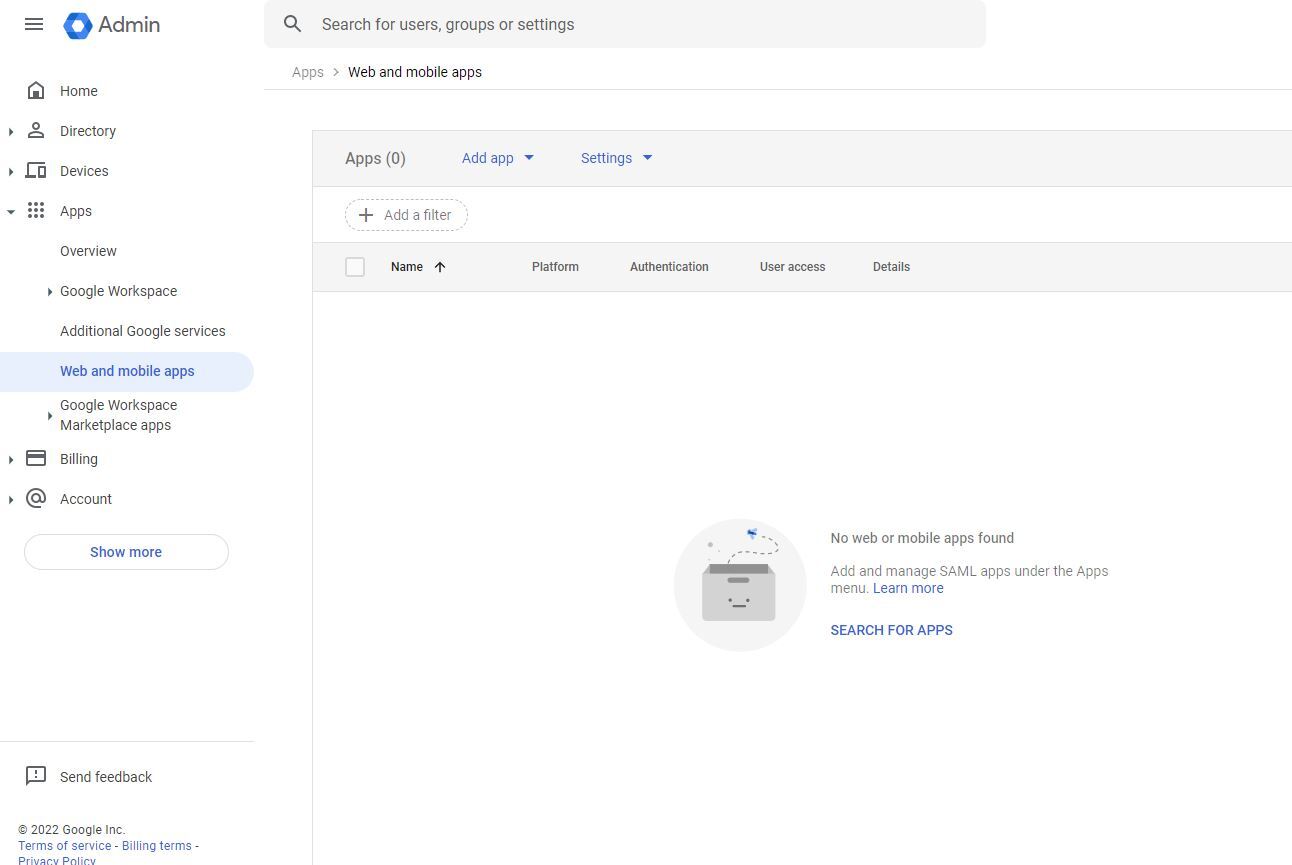Screen dimensions: 1292x865
Task: Click the Devices icon in sidebar
Action: click(36, 171)
